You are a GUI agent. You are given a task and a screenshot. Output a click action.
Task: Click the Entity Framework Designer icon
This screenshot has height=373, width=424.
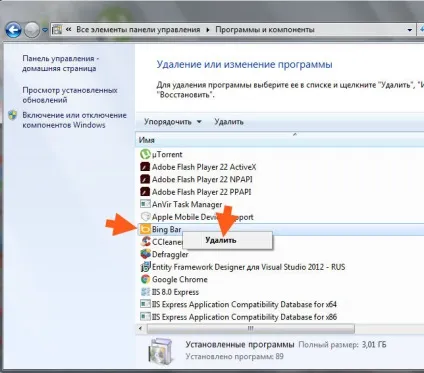tap(145, 267)
